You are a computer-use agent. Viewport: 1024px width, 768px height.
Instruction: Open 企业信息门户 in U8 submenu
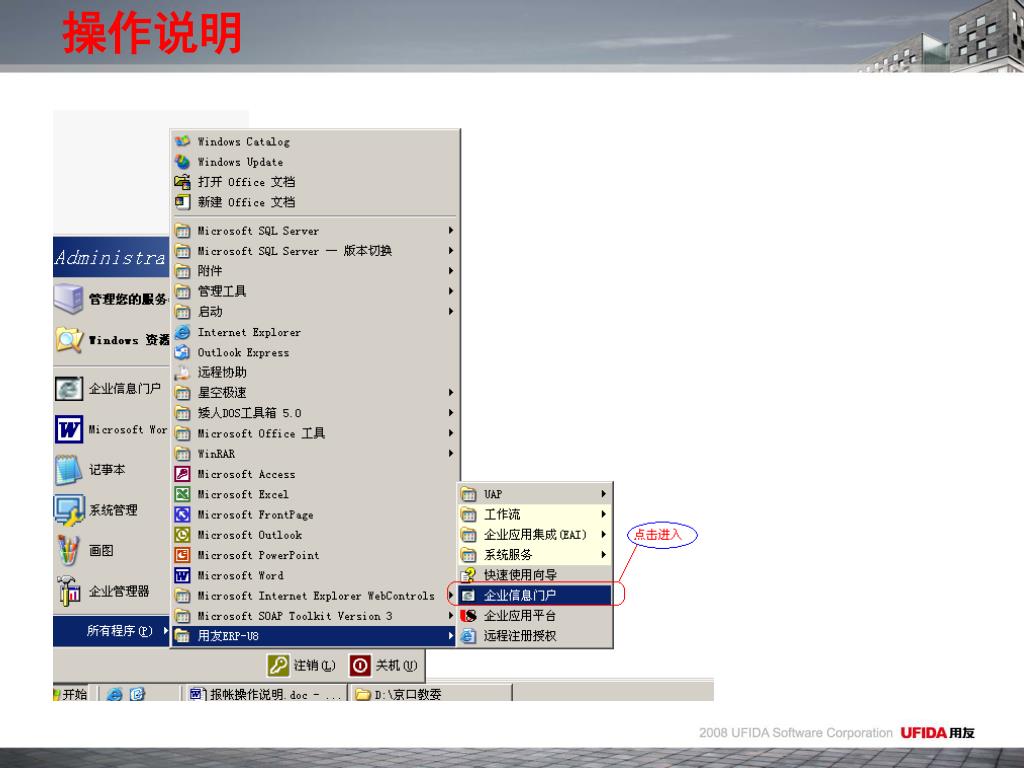click(534, 595)
